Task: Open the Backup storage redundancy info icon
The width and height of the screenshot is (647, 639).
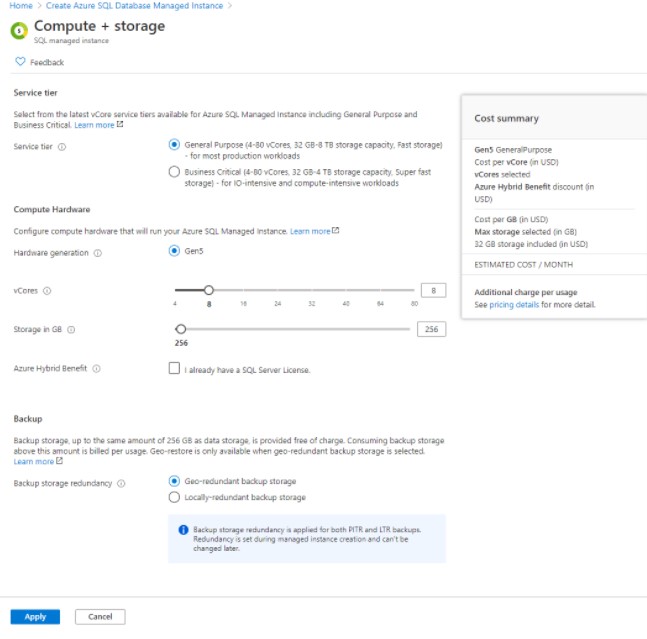Action: pos(121,483)
